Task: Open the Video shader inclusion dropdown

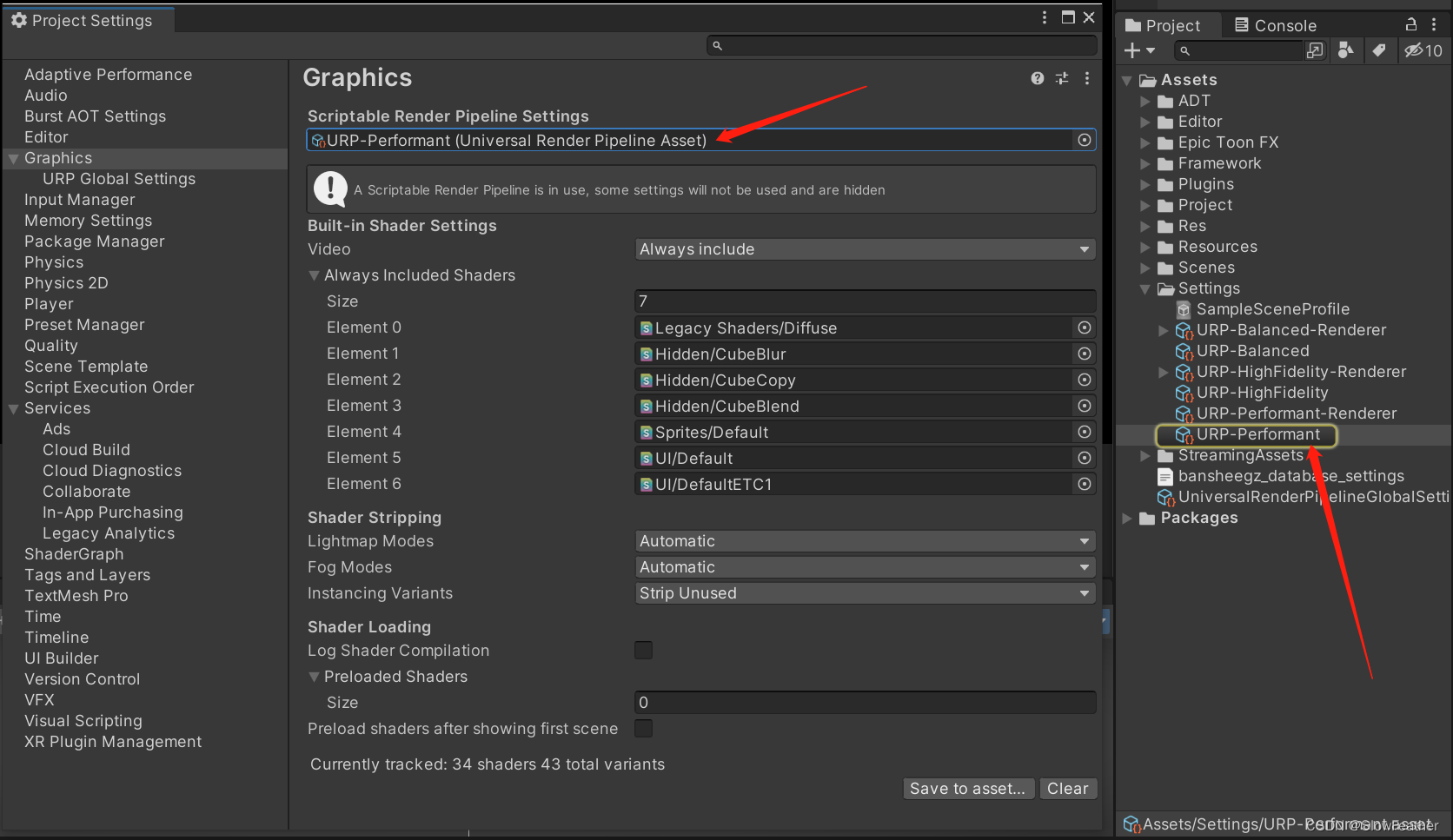Action: tap(864, 248)
